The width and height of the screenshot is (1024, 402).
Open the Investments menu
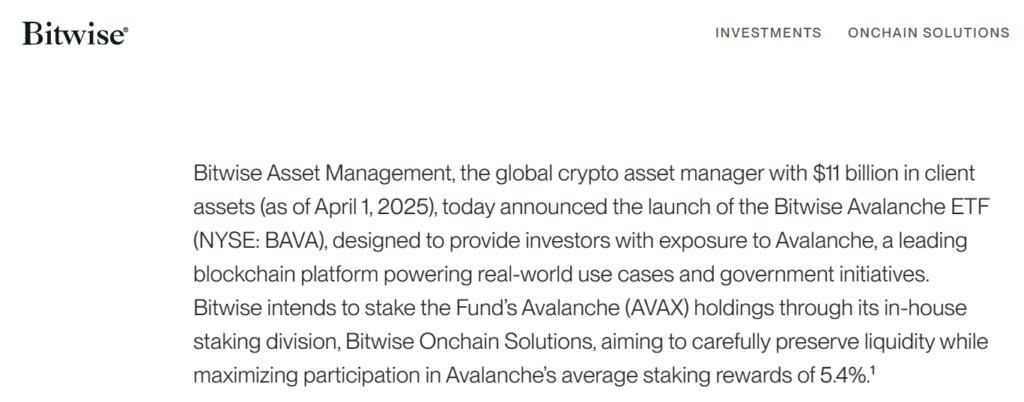click(768, 33)
